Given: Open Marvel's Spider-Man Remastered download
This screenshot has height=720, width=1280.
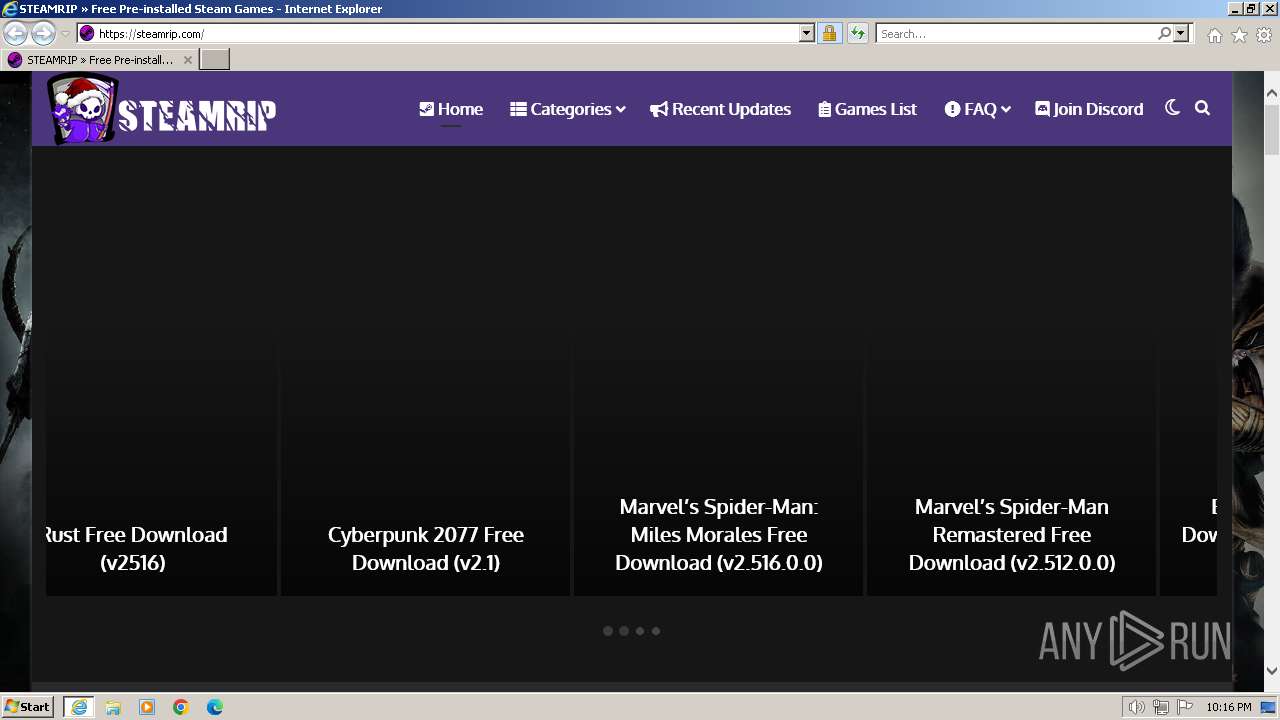Looking at the screenshot, I should (x=1012, y=534).
